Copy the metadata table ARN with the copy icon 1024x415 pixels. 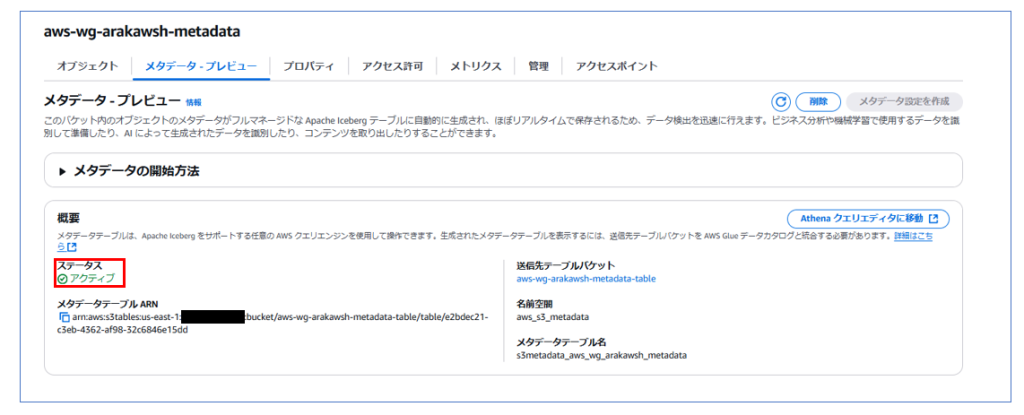click(x=64, y=318)
